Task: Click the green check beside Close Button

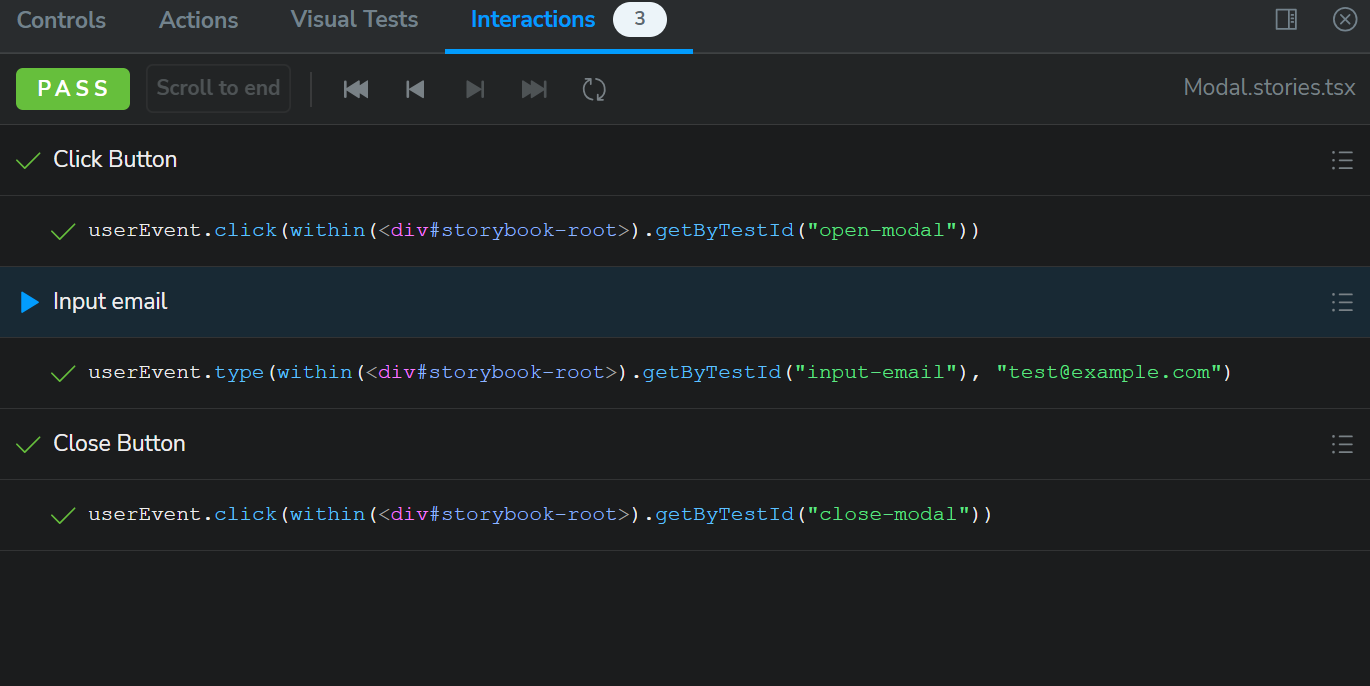Action: coord(29,444)
